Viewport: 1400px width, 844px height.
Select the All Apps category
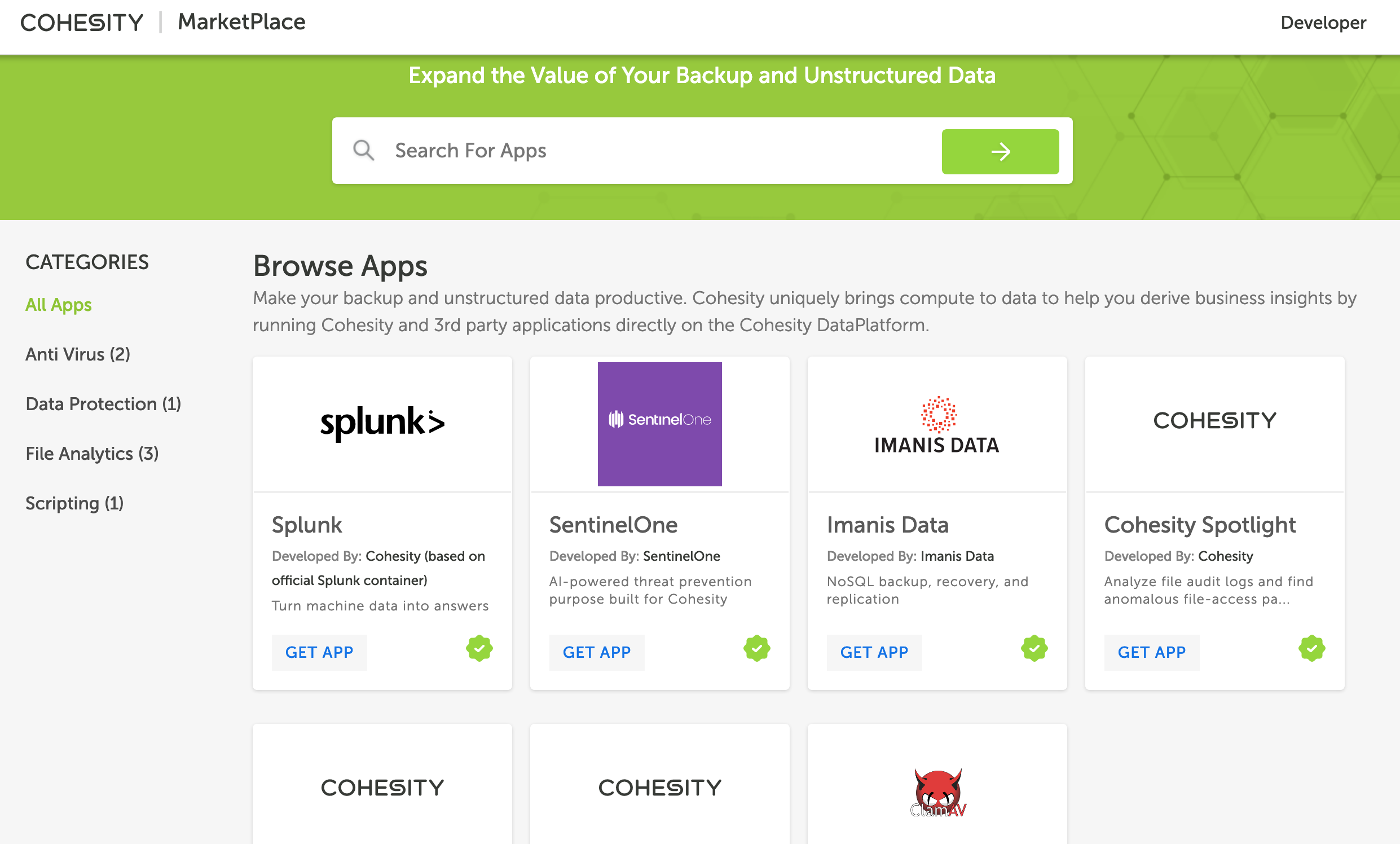(x=58, y=305)
